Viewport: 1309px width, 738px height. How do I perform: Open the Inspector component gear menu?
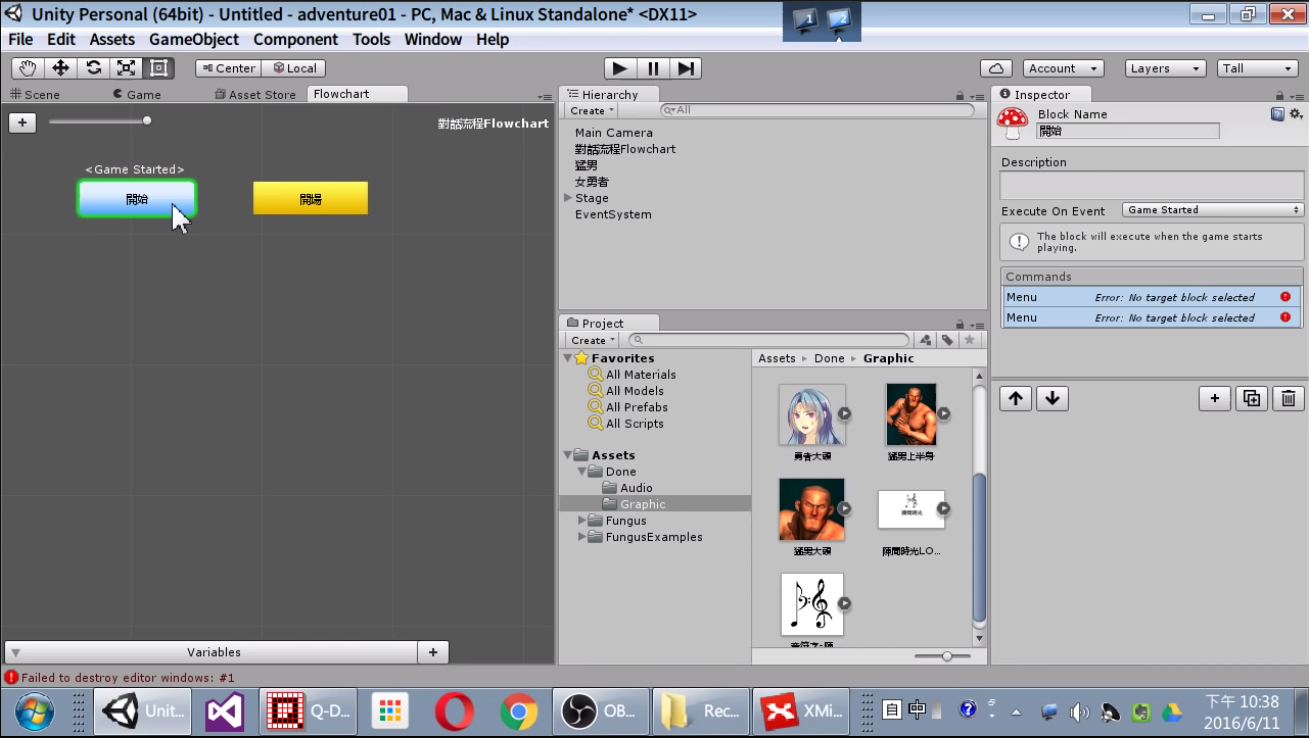tap(1295, 114)
